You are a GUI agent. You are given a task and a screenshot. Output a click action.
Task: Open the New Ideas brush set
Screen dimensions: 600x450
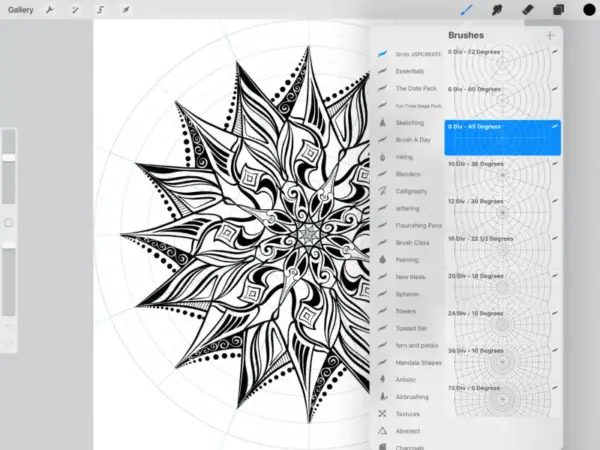(x=409, y=277)
